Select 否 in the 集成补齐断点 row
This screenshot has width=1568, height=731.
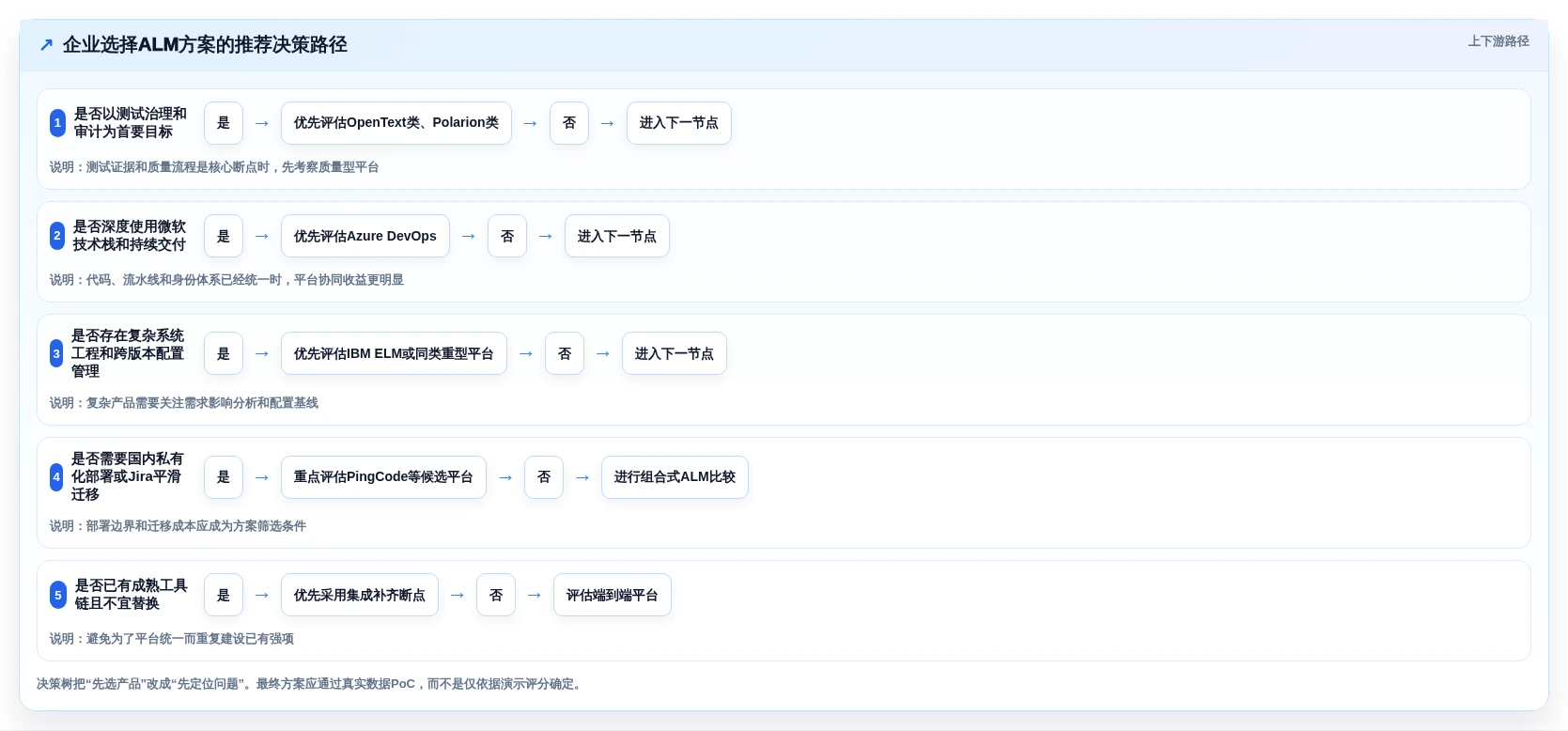coord(496,595)
